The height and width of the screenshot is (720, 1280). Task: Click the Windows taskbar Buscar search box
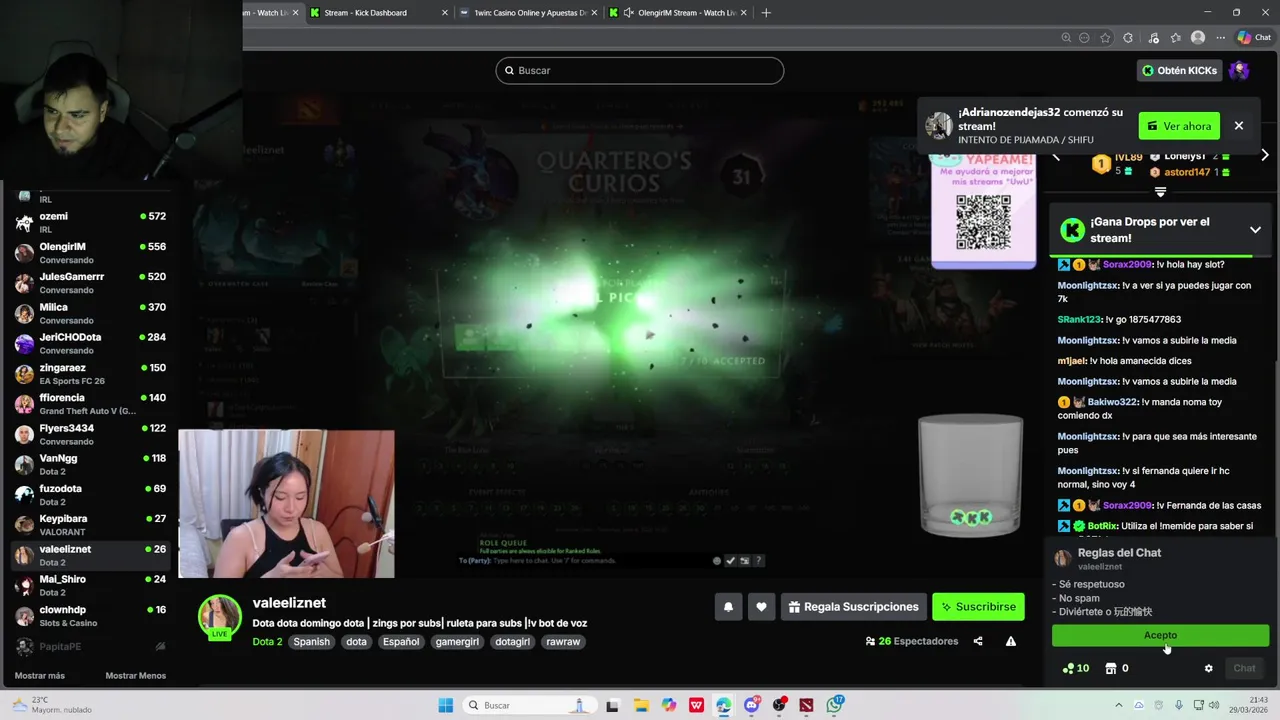(x=528, y=705)
